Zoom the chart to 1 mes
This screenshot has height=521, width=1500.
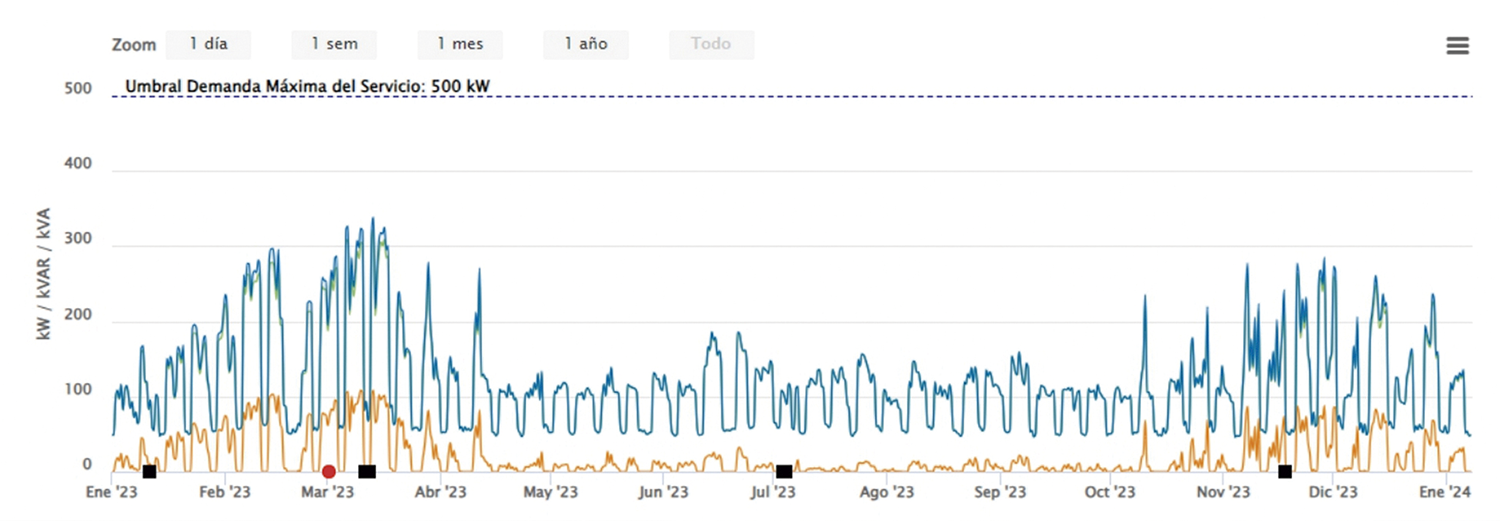(460, 44)
